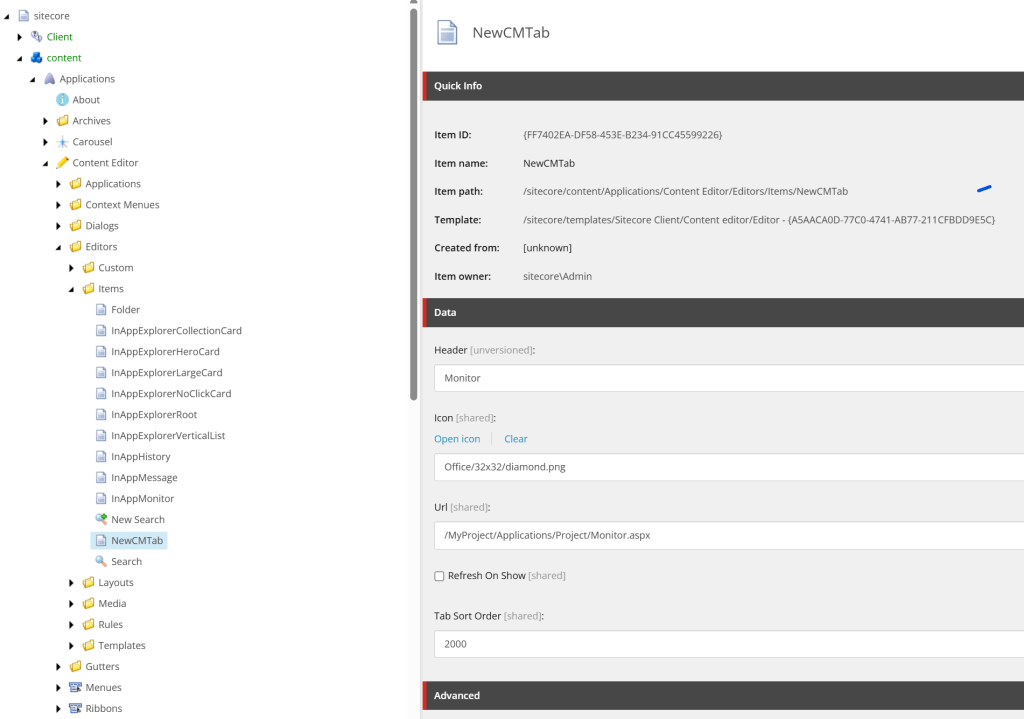Click the Search magnifier icon in tree
Viewport: 1024px width, 719px height.
[101, 562]
